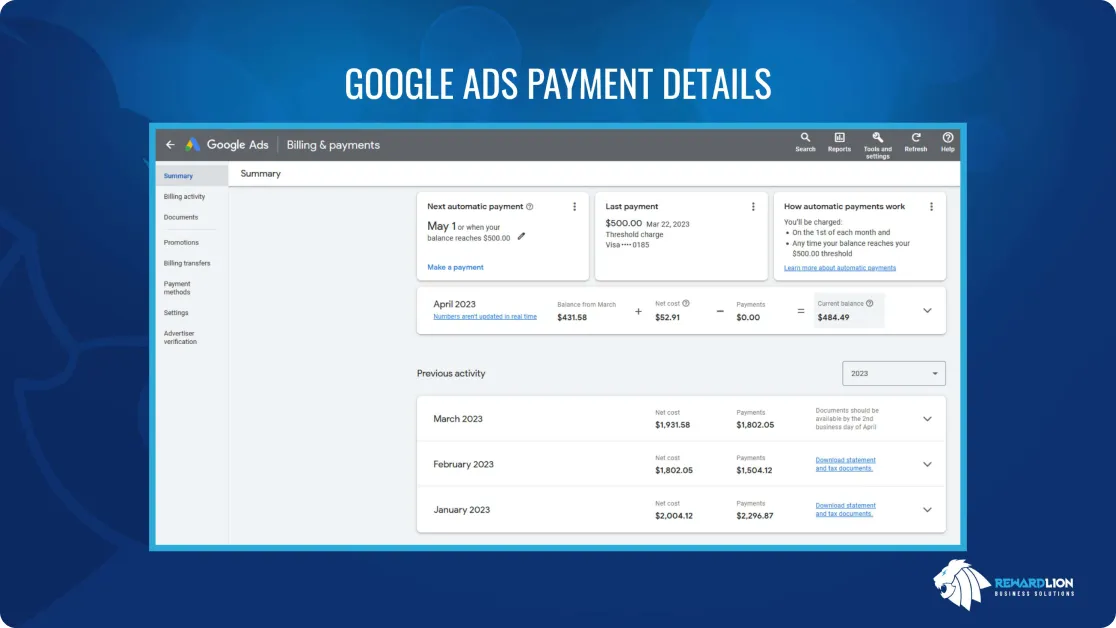Open Last payment card options menu
This screenshot has width=1116, height=628.
pos(753,207)
